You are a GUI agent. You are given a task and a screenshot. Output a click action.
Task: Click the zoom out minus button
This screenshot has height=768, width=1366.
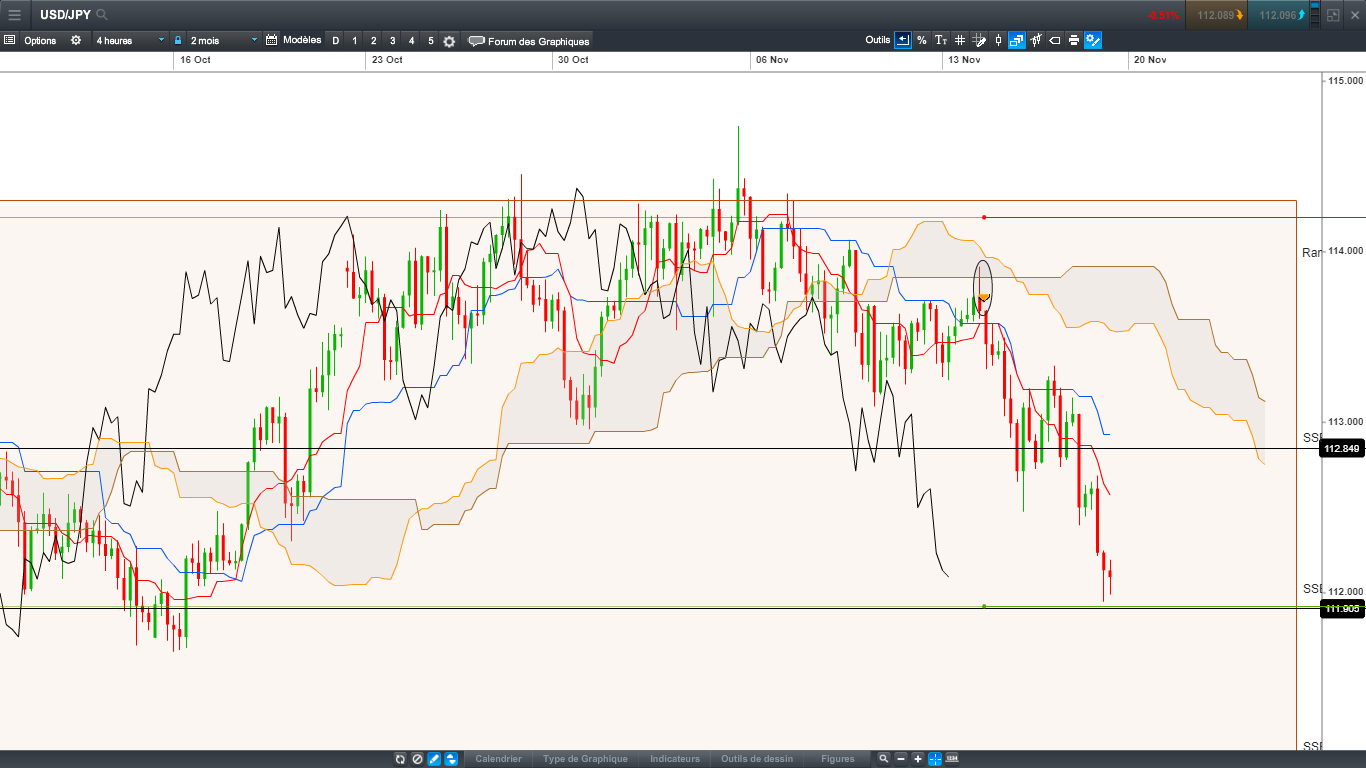[x=901, y=759]
